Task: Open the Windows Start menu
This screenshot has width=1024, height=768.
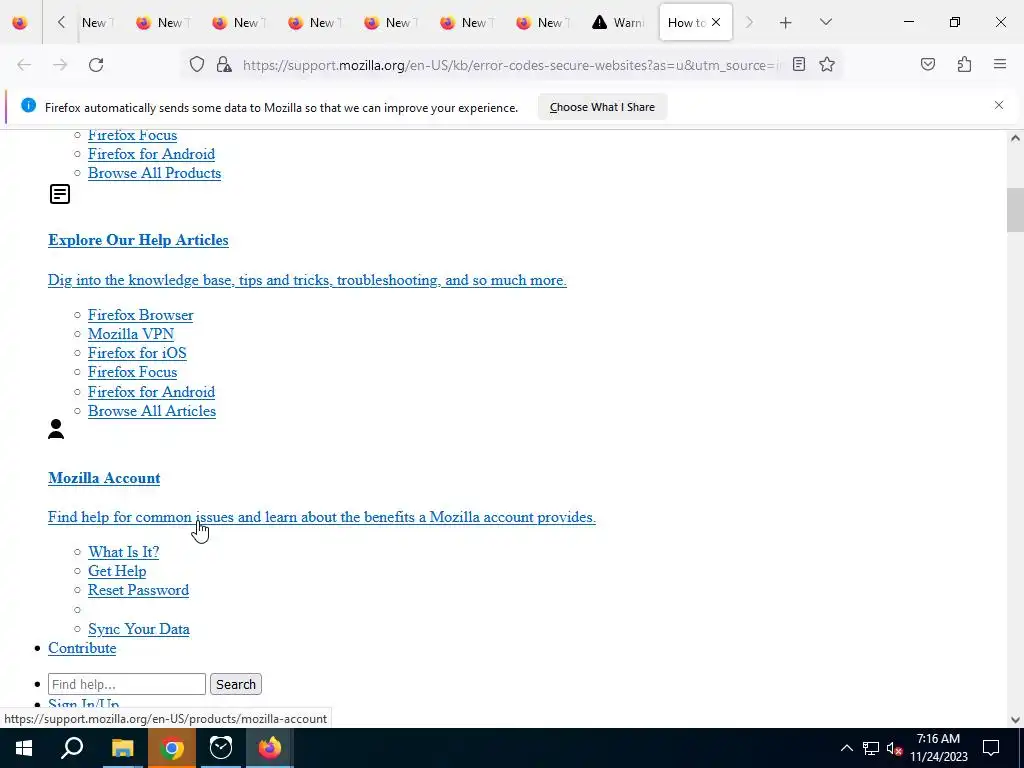Action: click(24, 748)
